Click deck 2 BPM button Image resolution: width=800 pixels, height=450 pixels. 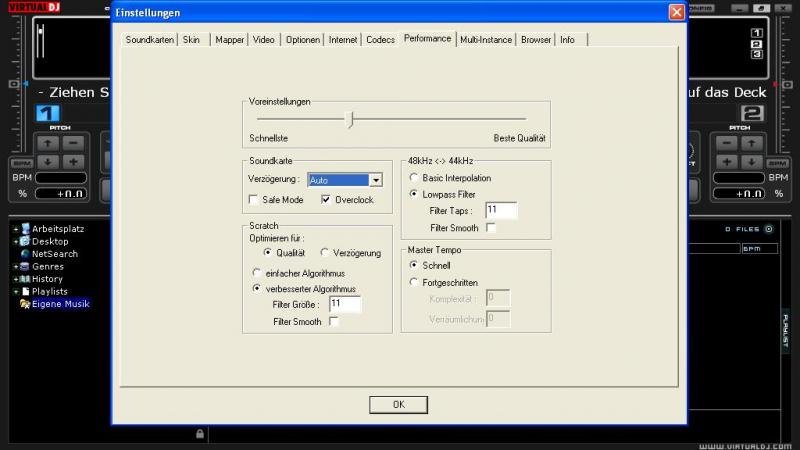(778, 163)
